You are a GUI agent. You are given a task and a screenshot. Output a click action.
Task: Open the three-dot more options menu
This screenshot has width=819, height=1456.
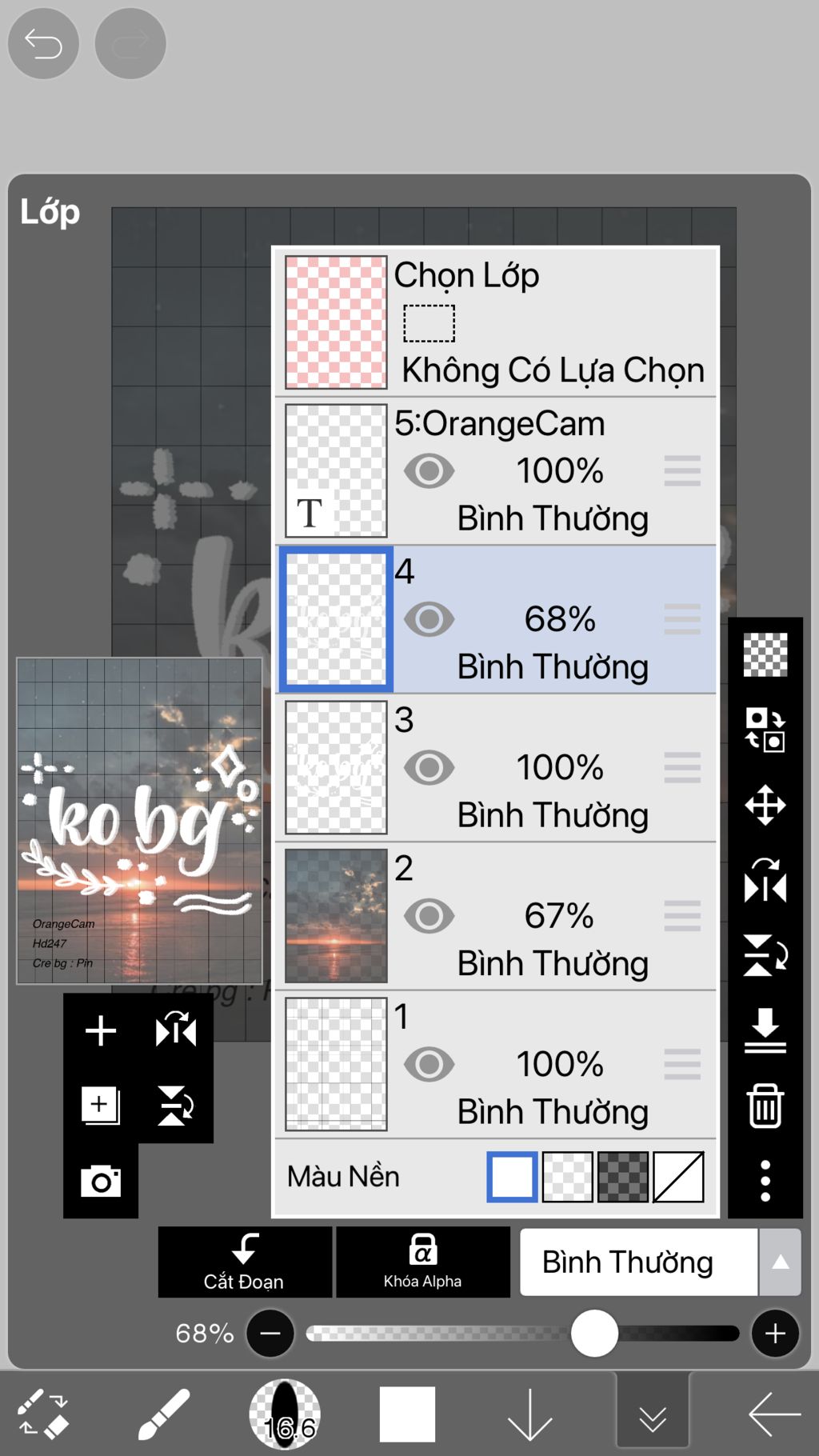click(765, 1181)
